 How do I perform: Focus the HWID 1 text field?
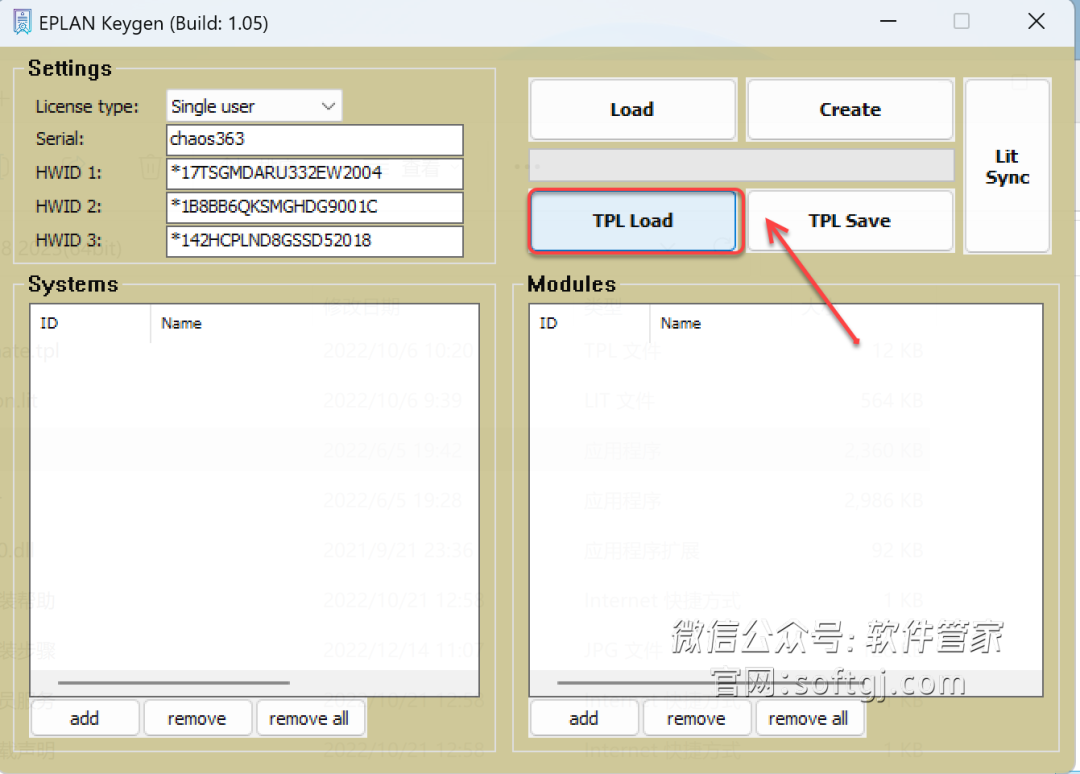[315, 173]
